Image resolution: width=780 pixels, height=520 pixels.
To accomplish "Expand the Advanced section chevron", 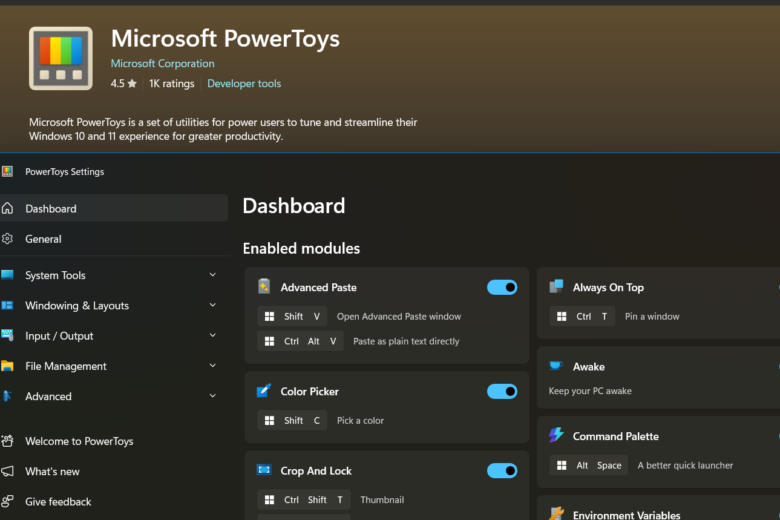I will coord(212,396).
